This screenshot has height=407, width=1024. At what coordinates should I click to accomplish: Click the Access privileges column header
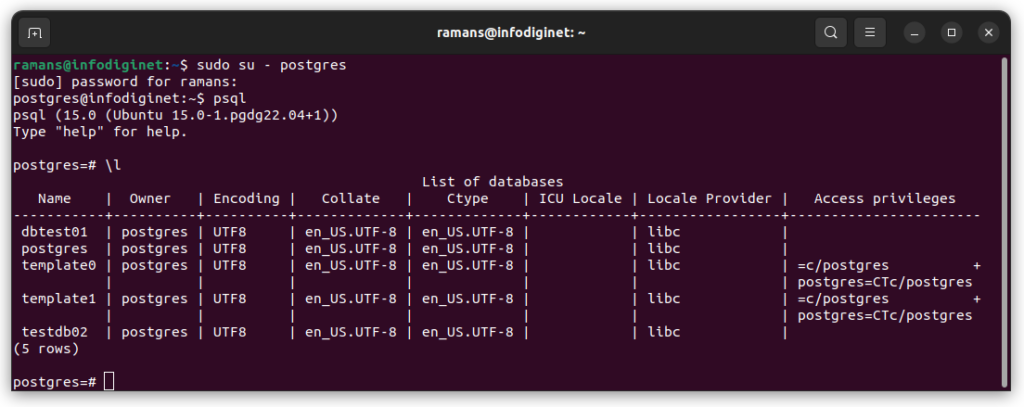point(885,199)
